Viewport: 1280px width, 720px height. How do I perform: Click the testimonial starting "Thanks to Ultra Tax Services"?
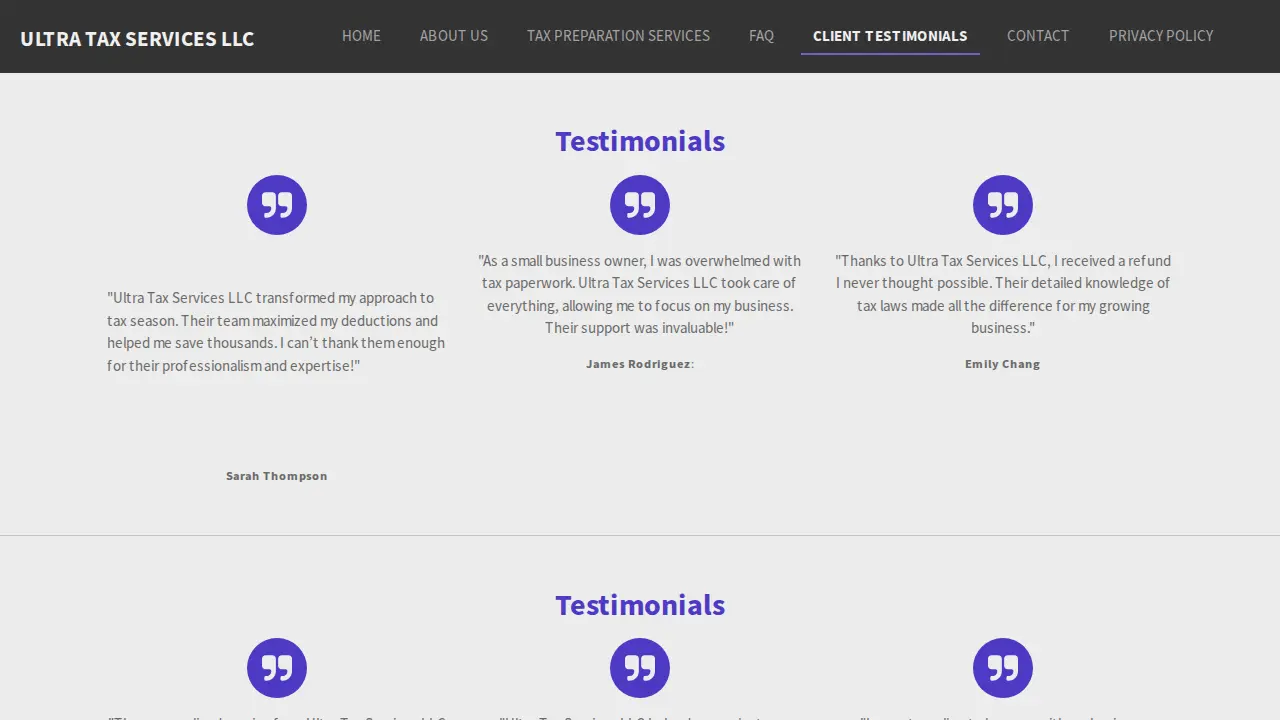click(x=1003, y=294)
